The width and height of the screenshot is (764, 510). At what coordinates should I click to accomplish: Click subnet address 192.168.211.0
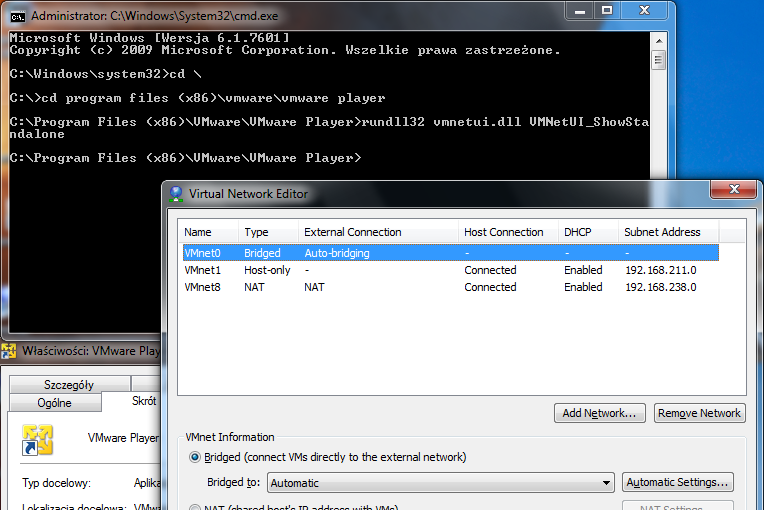tap(661, 270)
